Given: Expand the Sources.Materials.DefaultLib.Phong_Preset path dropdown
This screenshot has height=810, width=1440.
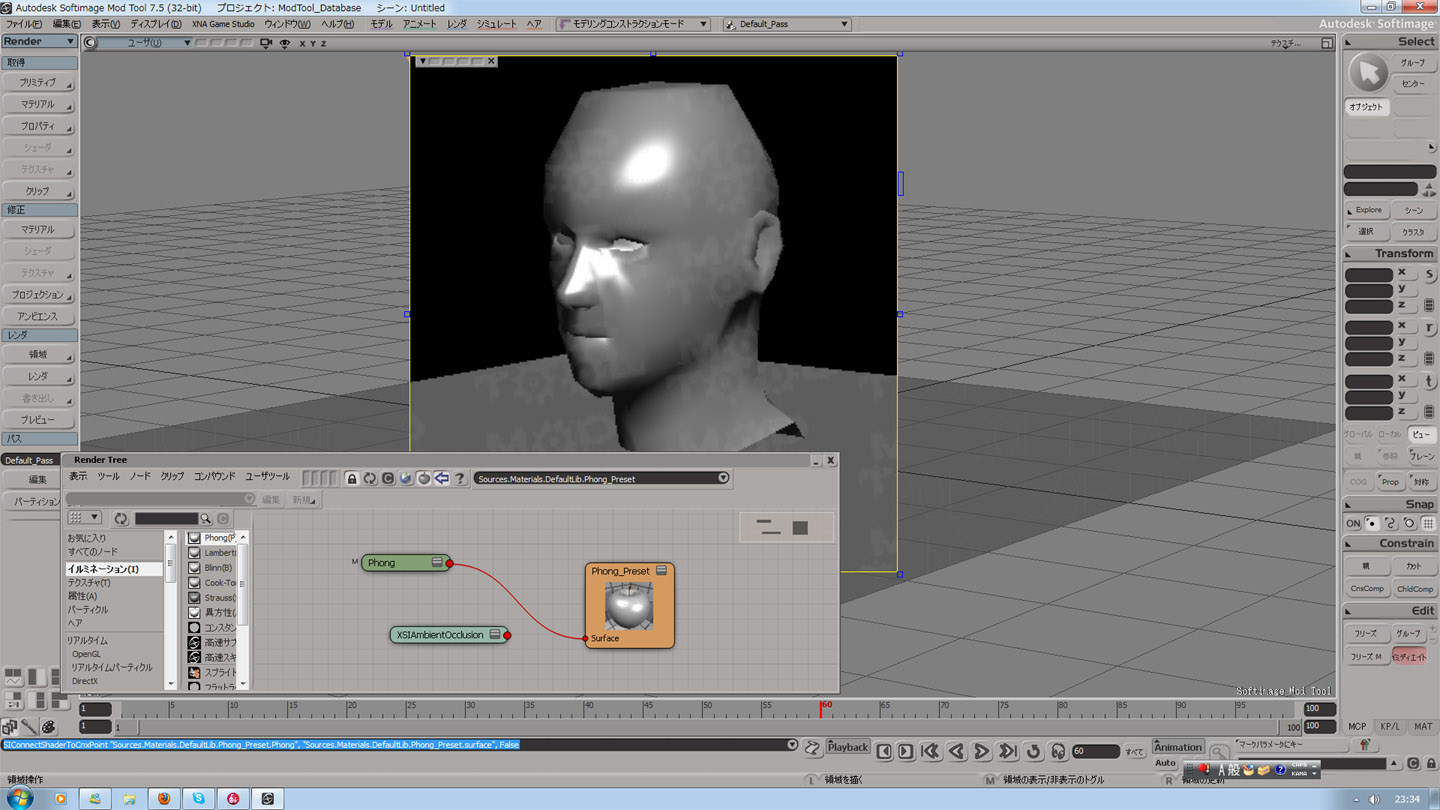Looking at the screenshot, I should (x=723, y=479).
